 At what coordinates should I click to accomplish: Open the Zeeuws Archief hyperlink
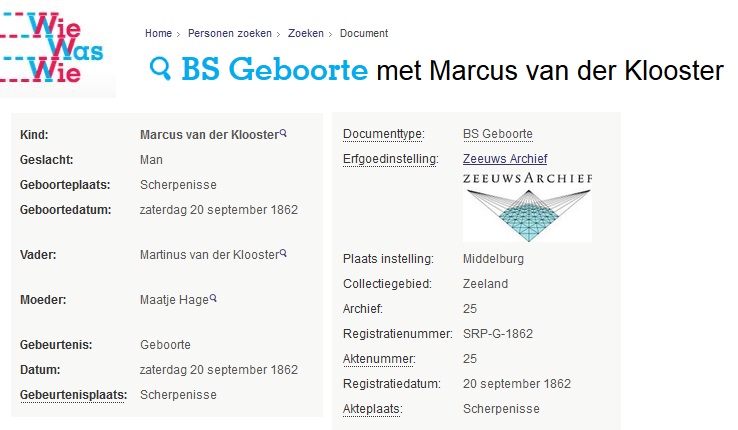coord(505,159)
